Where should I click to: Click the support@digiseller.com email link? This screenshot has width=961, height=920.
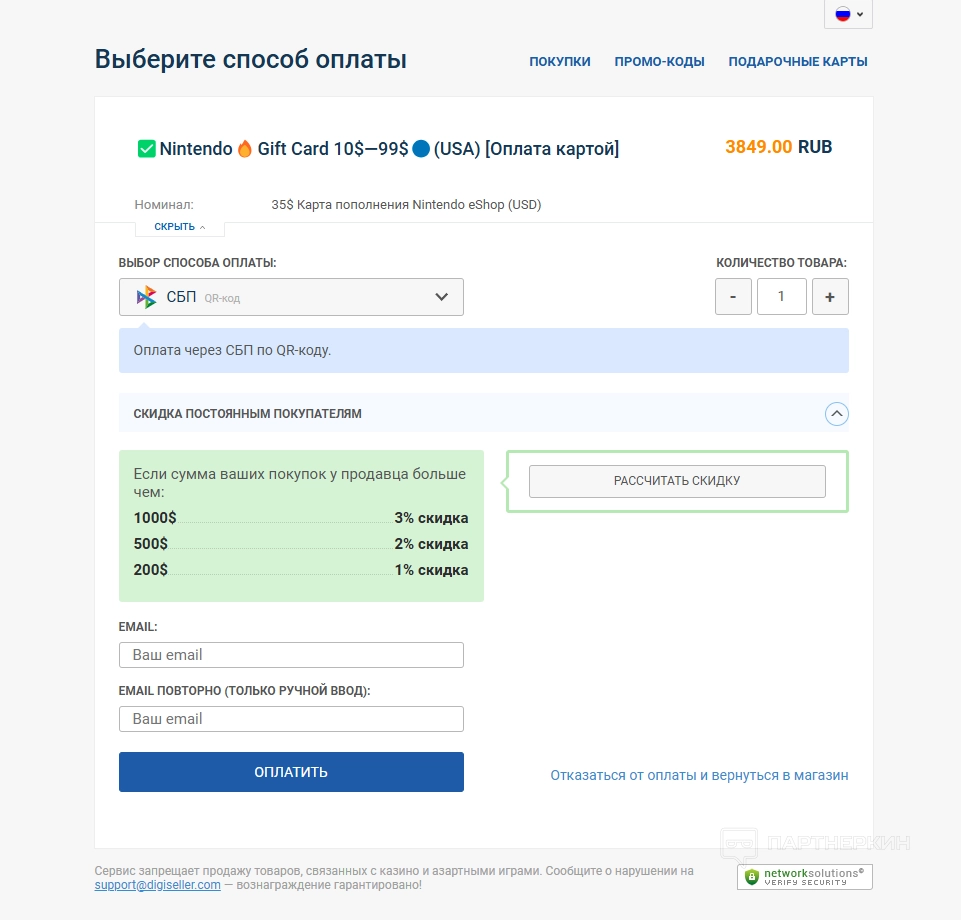(158, 885)
